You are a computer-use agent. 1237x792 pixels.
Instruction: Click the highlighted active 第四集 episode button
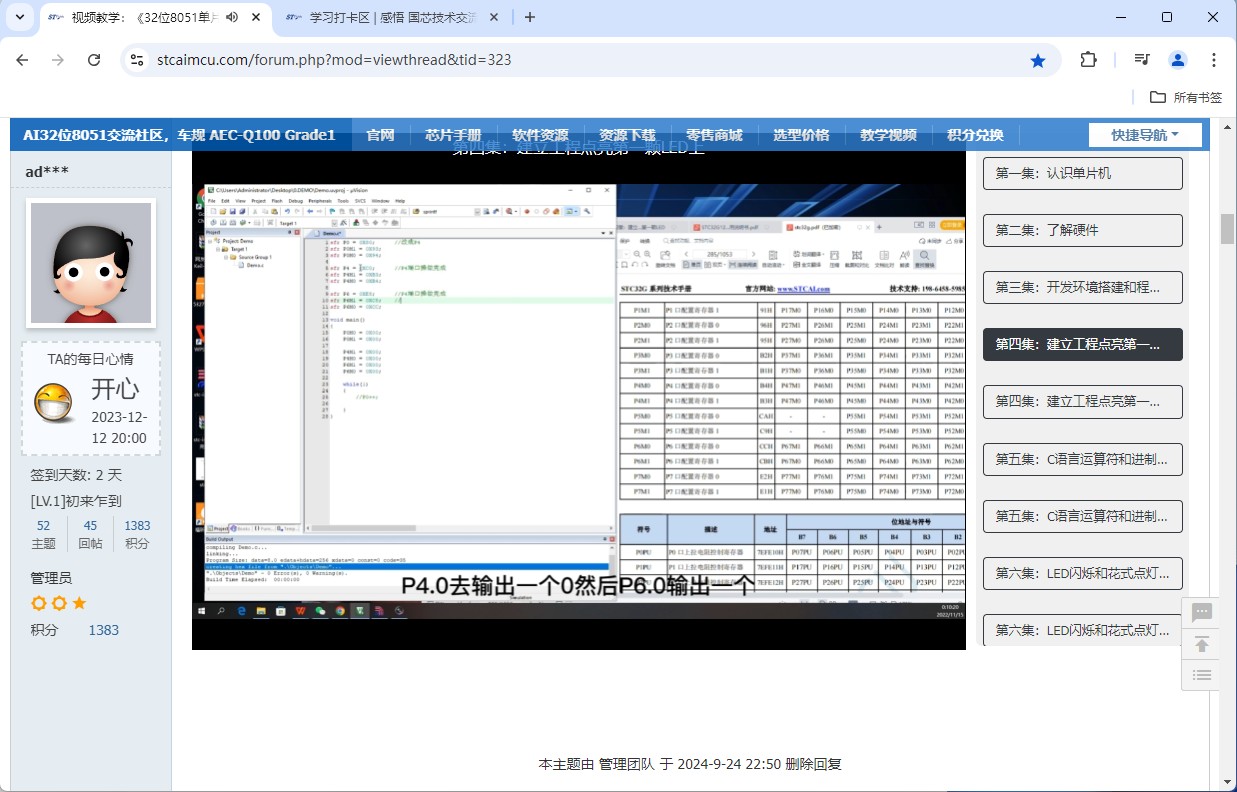point(1083,344)
